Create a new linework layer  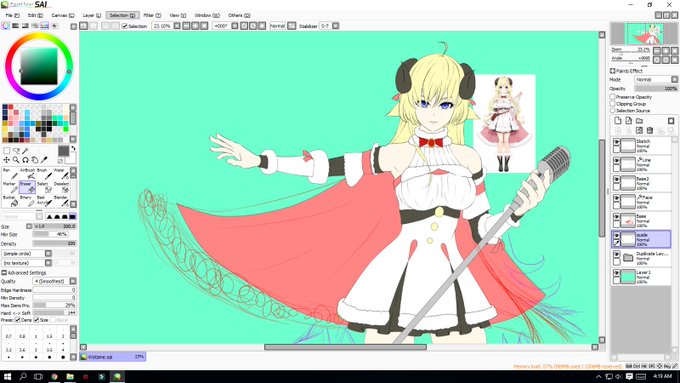coord(628,121)
